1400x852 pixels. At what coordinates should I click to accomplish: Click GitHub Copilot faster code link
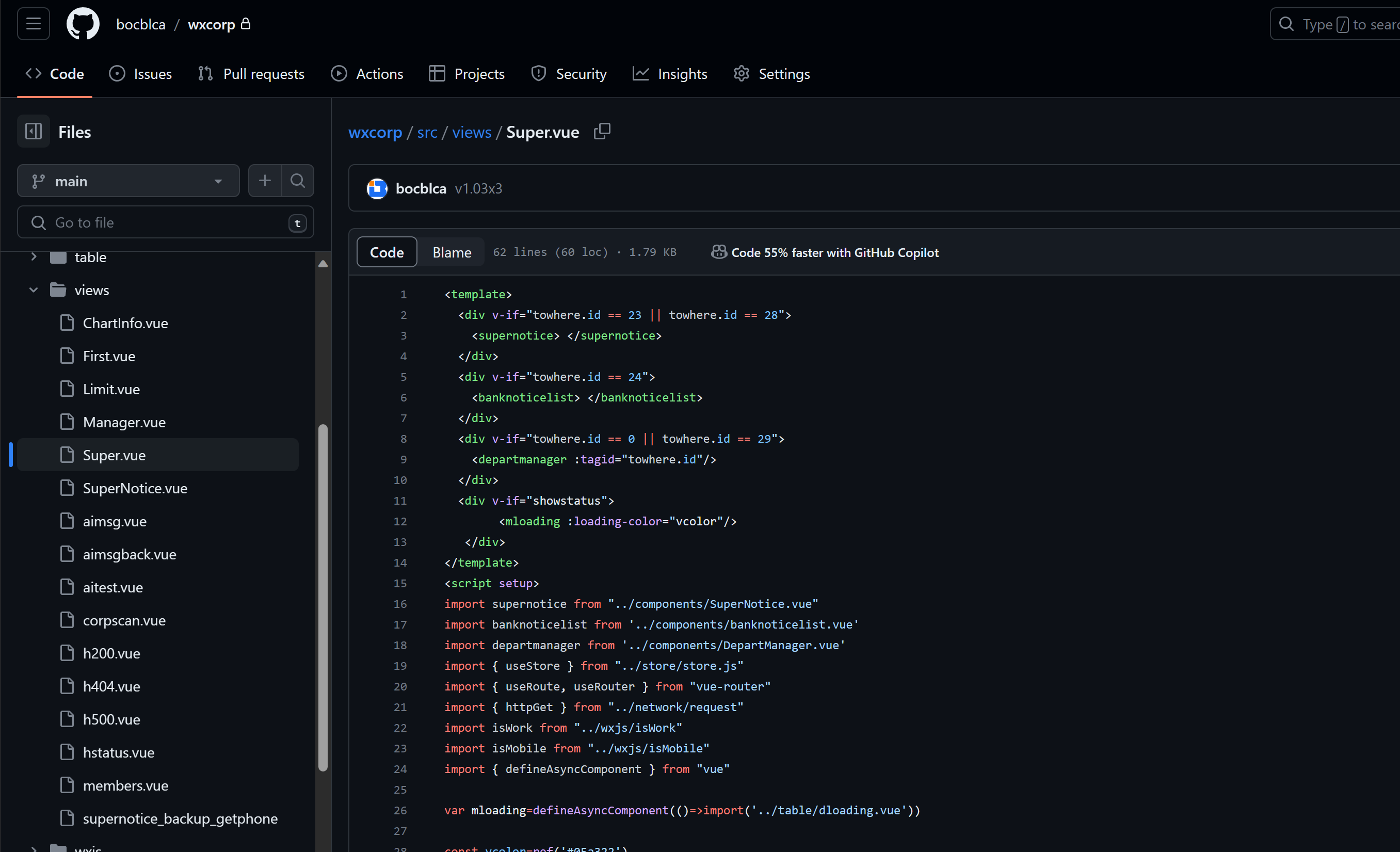click(x=824, y=252)
